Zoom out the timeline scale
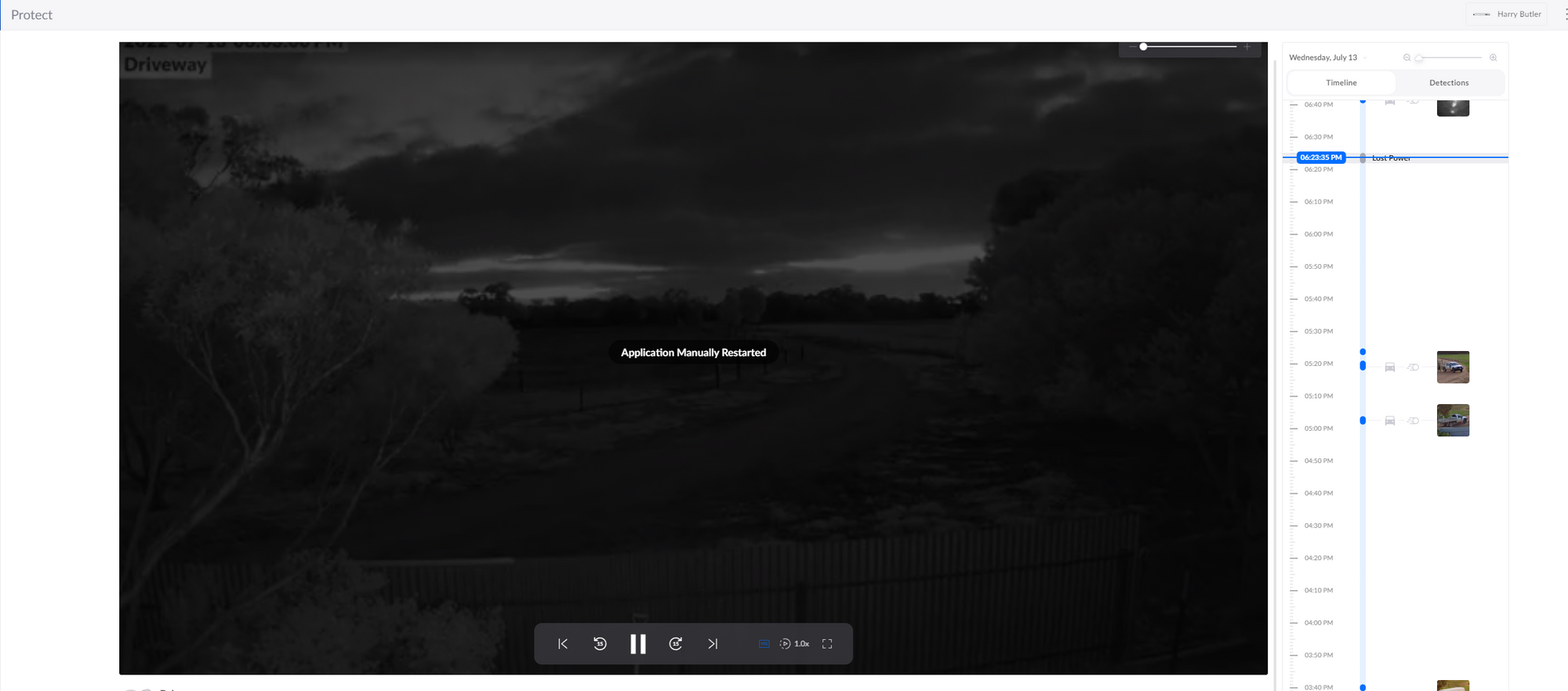Image resolution: width=1568 pixels, height=691 pixels. coord(1406,58)
